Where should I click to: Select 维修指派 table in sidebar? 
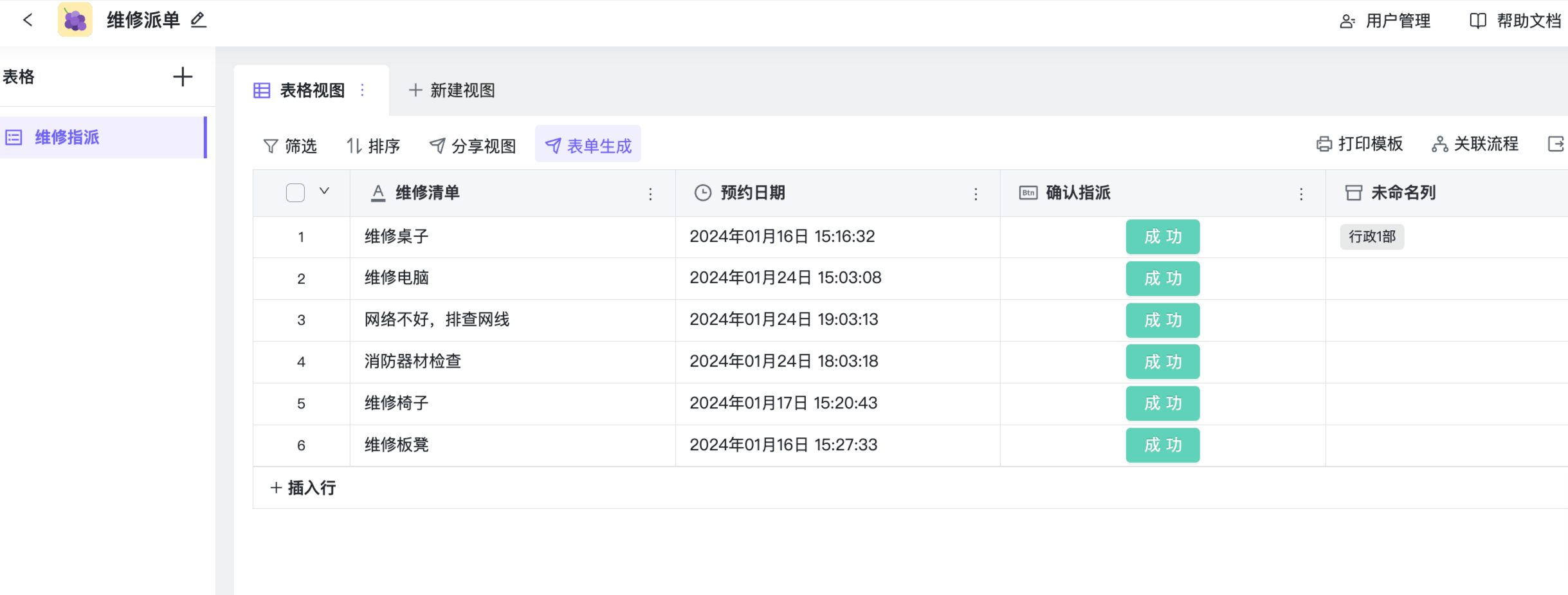point(67,138)
